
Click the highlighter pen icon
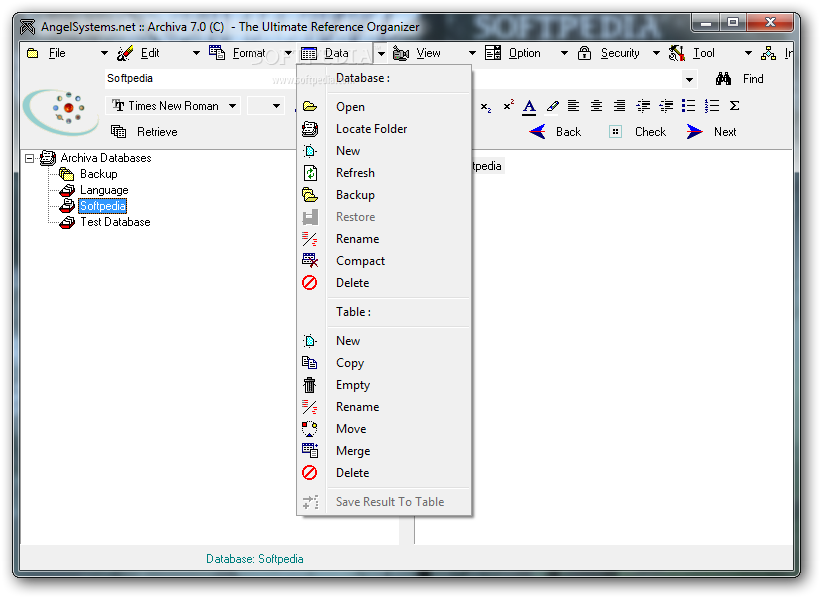coord(552,106)
